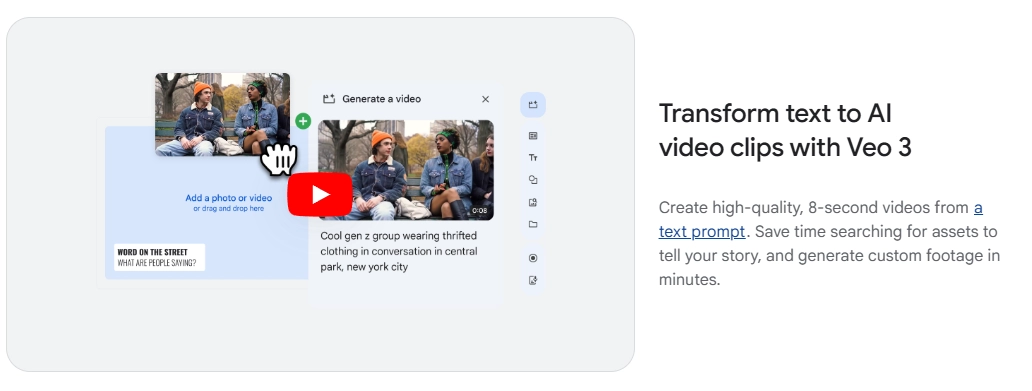The width and height of the screenshot is (1032, 391).
Task: Click heading 'Transform text to AI video clips'
Action: pos(785,130)
